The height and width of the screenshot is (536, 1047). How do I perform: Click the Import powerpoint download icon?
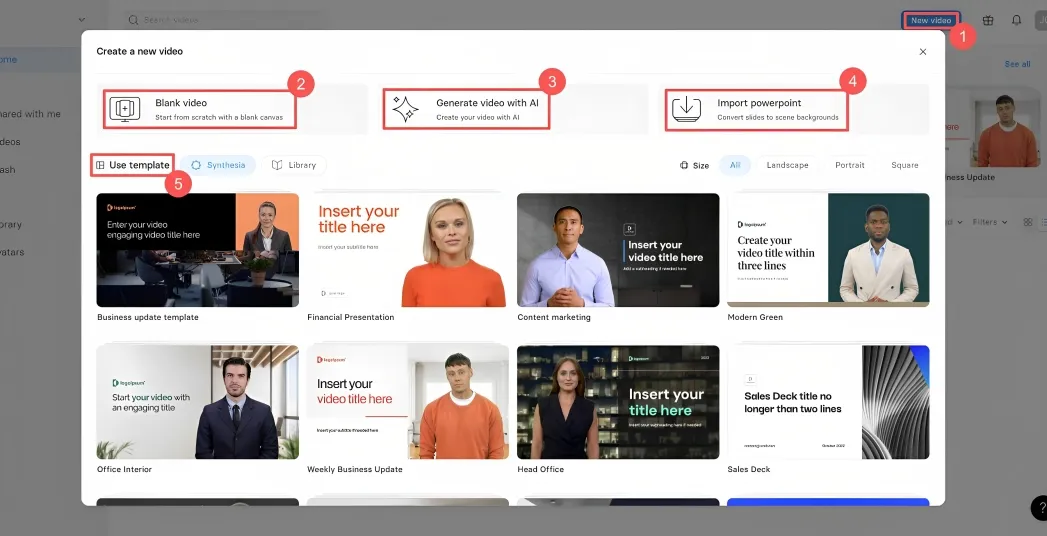[x=686, y=109]
